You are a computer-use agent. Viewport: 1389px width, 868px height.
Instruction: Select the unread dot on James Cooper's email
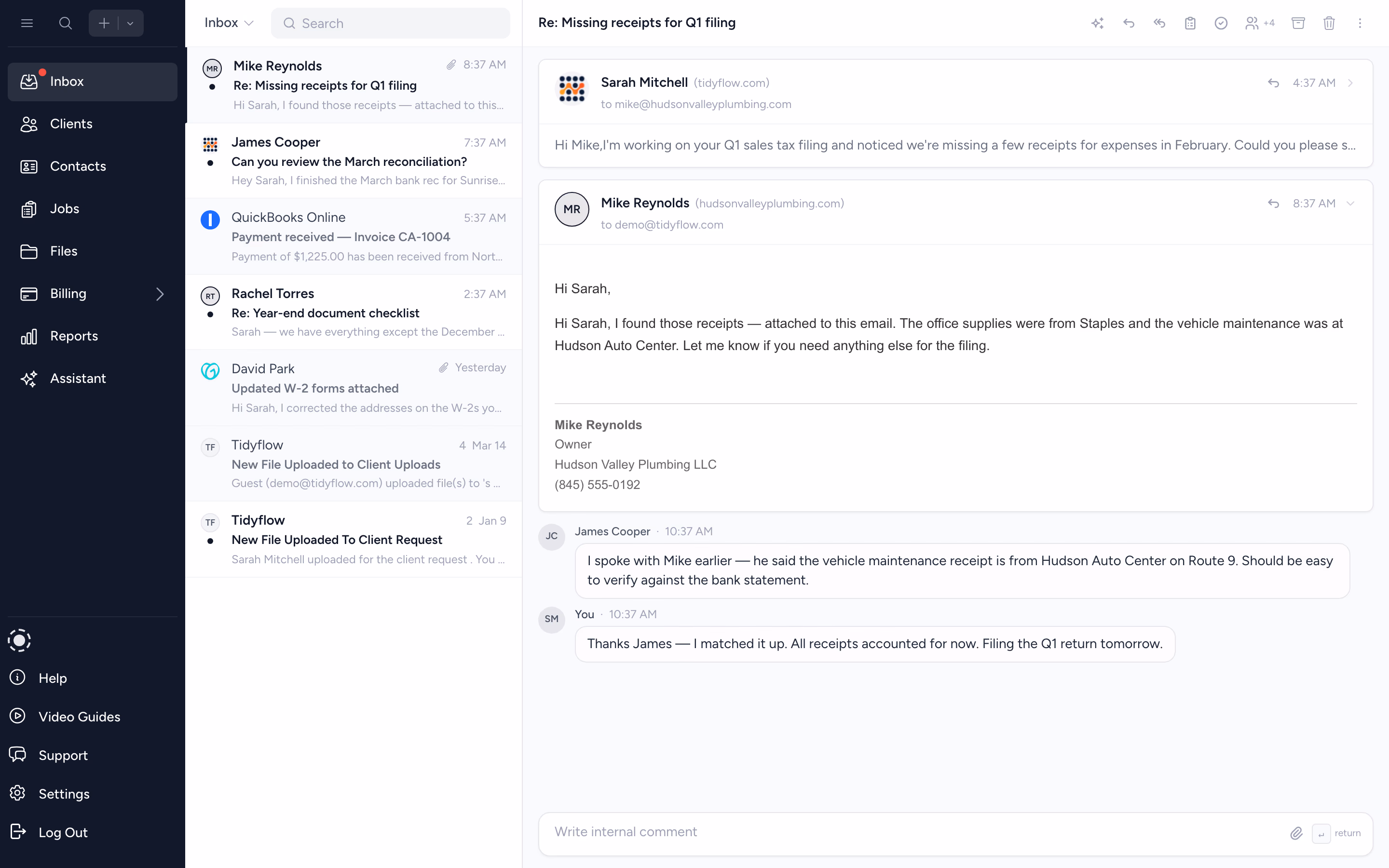(211, 163)
